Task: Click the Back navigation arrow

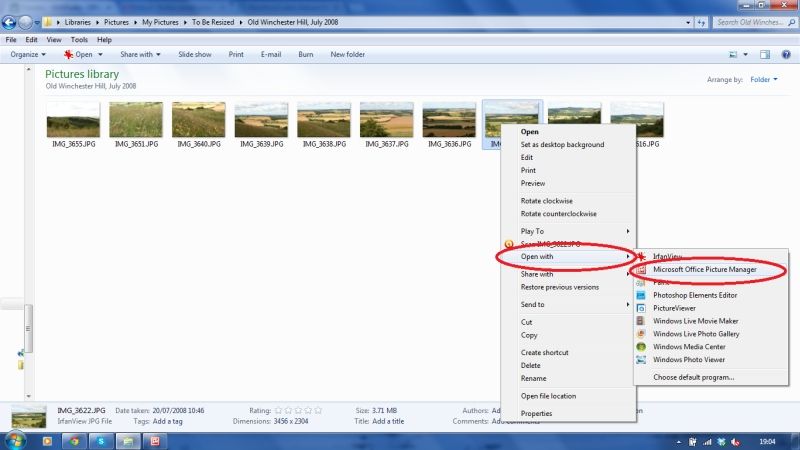Action: [9, 22]
